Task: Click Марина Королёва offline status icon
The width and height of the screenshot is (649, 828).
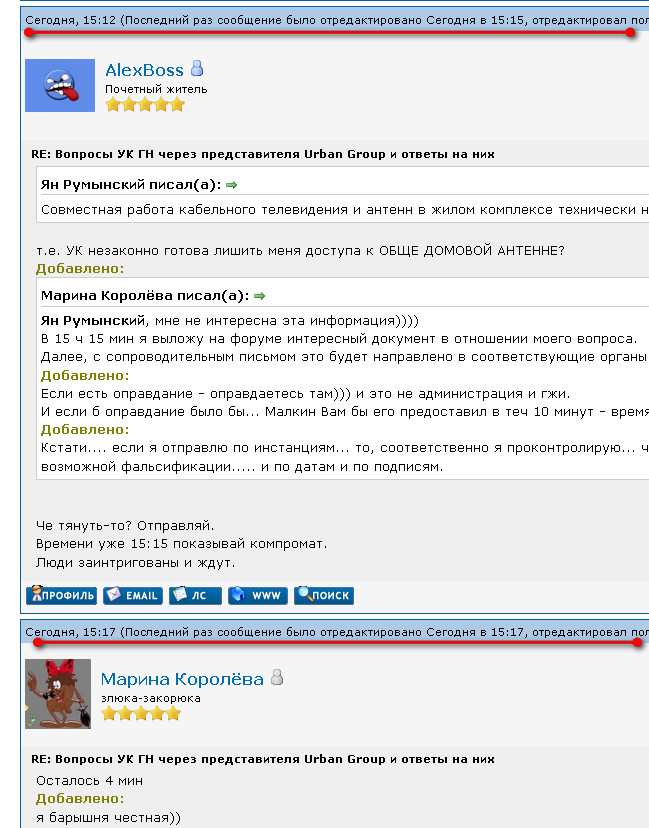Action: click(x=277, y=677)
